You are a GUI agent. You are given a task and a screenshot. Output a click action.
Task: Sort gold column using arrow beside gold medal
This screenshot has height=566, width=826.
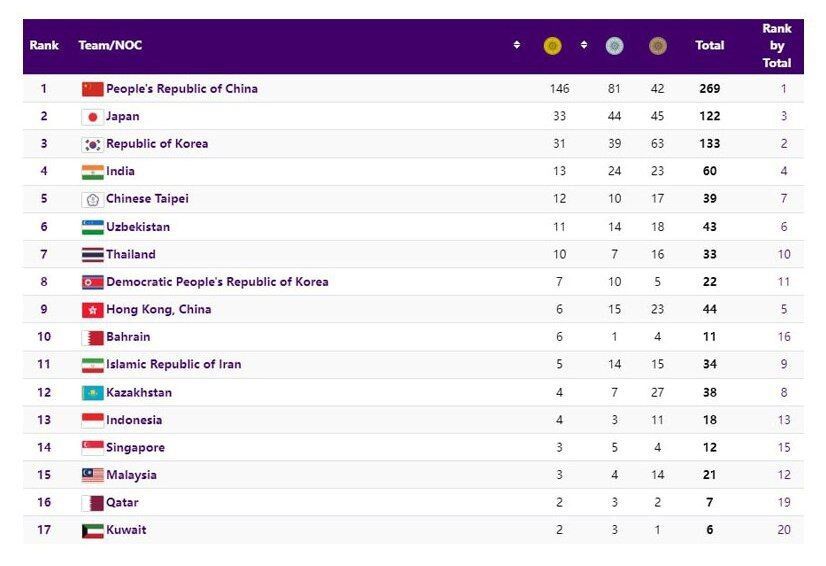tap(584, 45)
